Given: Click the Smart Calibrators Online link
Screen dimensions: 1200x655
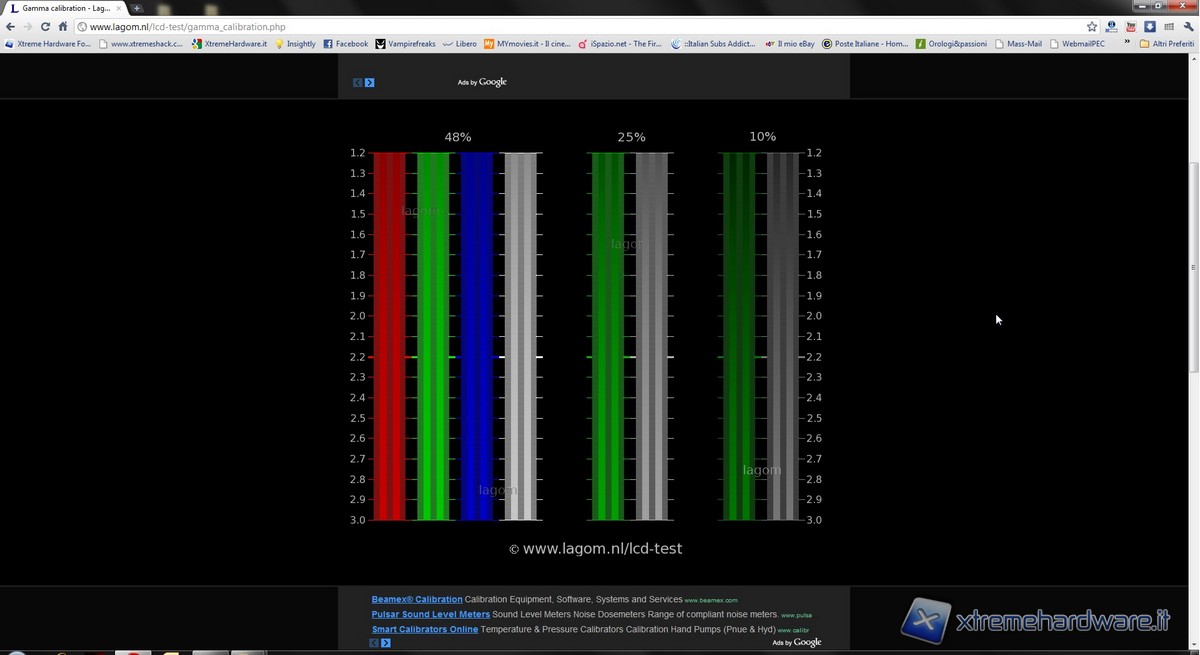Looking at the screenshot, I should coord(424,629).
